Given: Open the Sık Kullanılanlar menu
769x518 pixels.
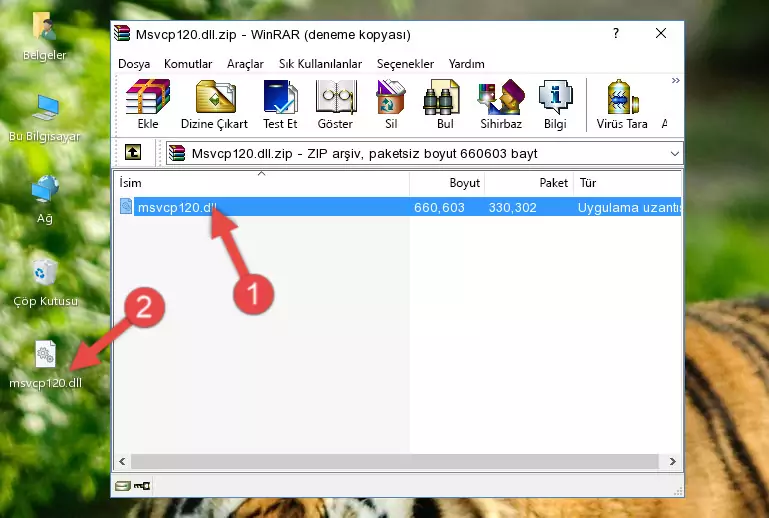Looking at the screenshot, I should 320,64.
